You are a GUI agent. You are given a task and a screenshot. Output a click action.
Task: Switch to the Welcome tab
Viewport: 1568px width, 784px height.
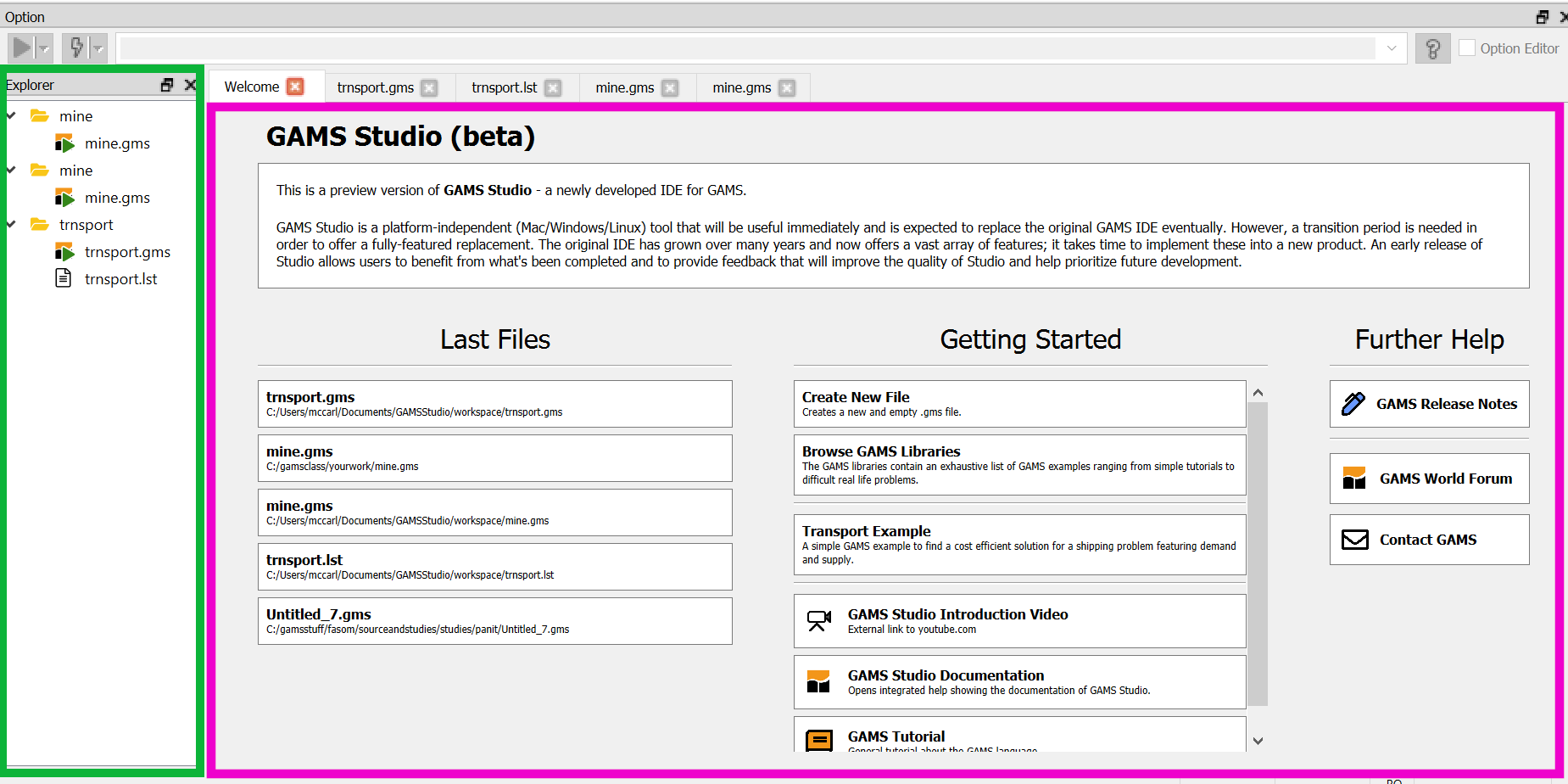click(x=252, y=87)
